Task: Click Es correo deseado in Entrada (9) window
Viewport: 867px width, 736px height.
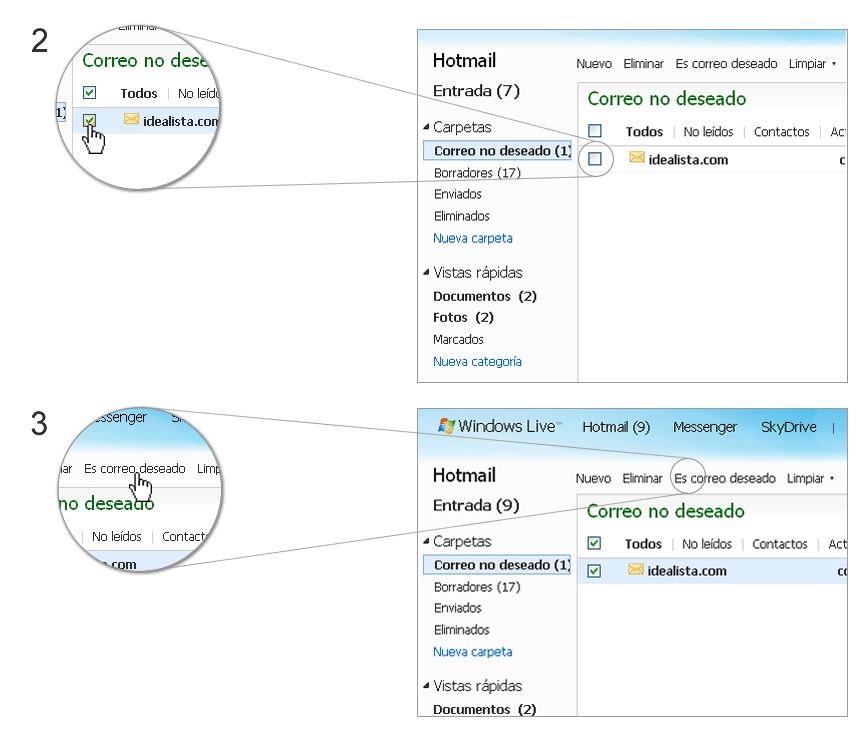Action: [725, 478]
